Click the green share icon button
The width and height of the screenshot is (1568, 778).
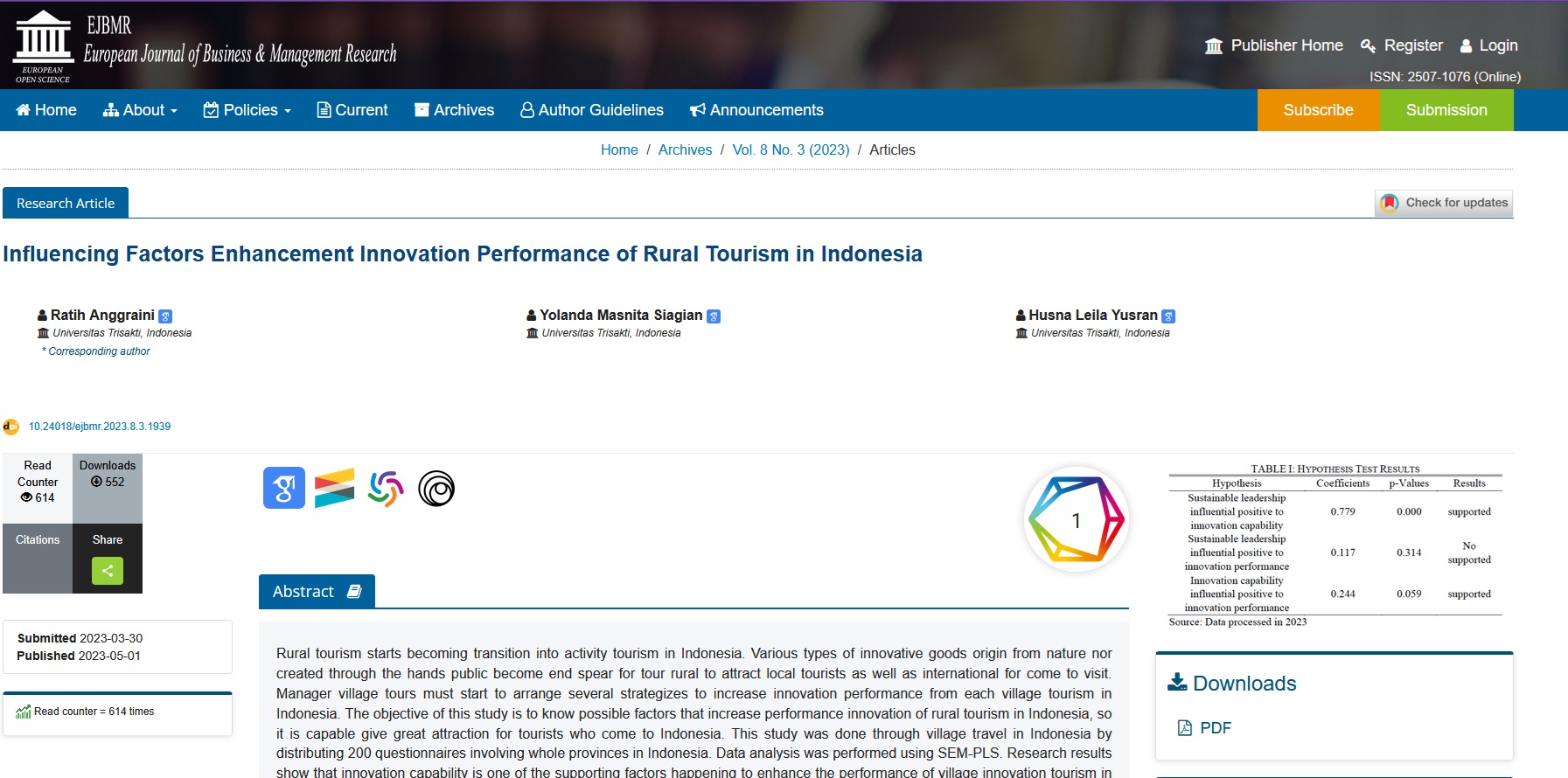pyautogui.click(x=108, y=571)
